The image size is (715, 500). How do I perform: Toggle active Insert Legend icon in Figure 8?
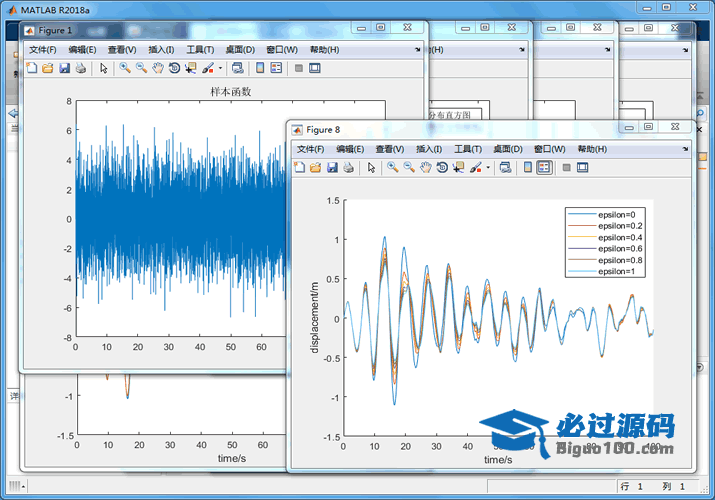544,168
